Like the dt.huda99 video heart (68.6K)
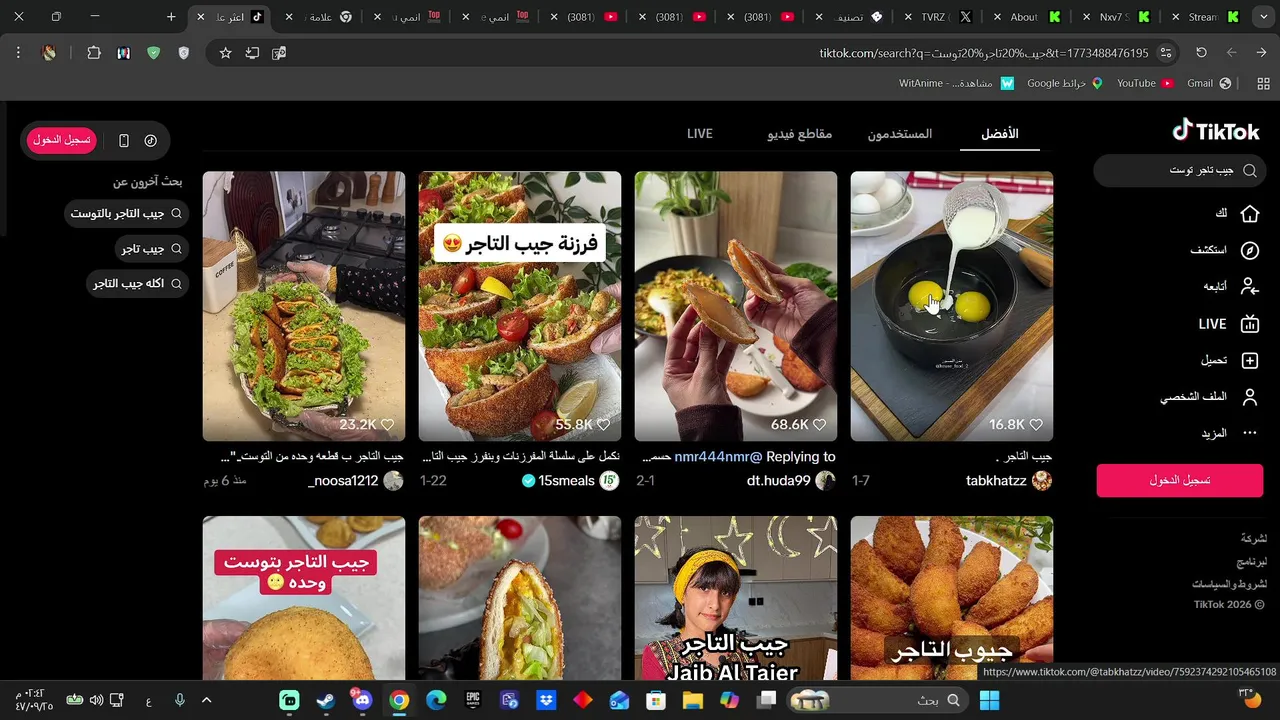Image resolution: width=1280 pixels, height=720 pixels. pyautogui.click(x=820, y=425)
